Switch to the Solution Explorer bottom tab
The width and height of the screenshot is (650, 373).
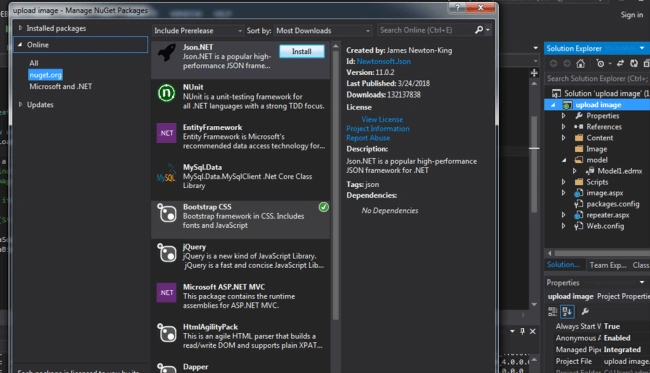[x=563, y=264]
